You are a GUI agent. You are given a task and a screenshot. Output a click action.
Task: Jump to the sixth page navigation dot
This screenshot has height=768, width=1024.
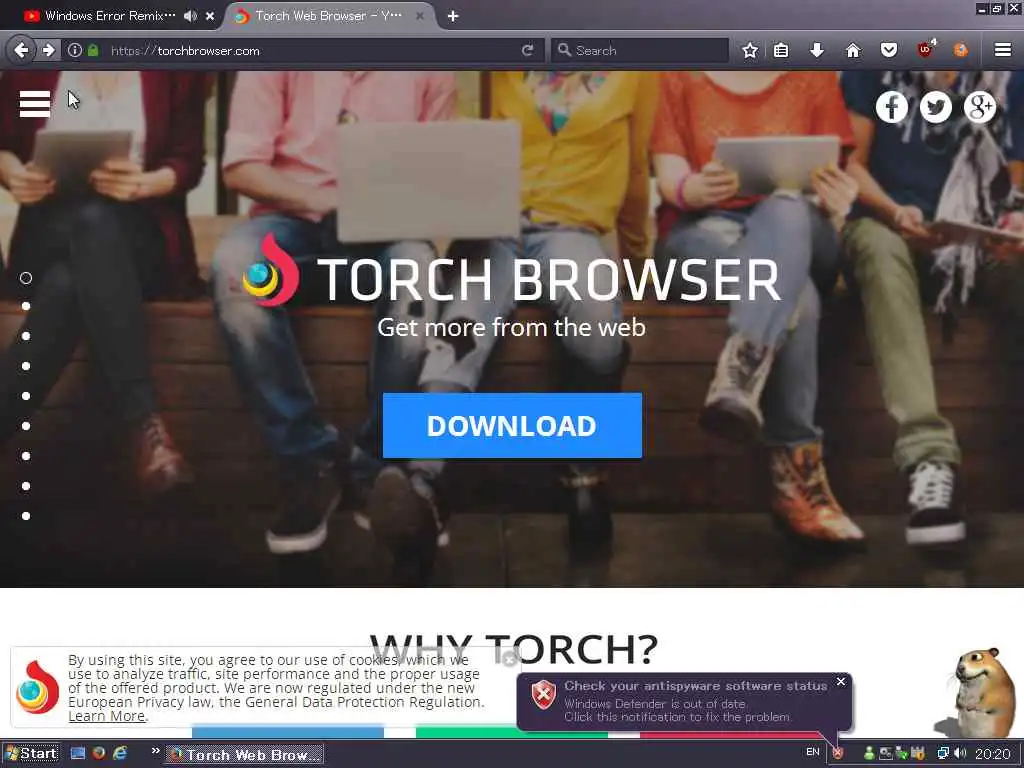tap(26, 426)
